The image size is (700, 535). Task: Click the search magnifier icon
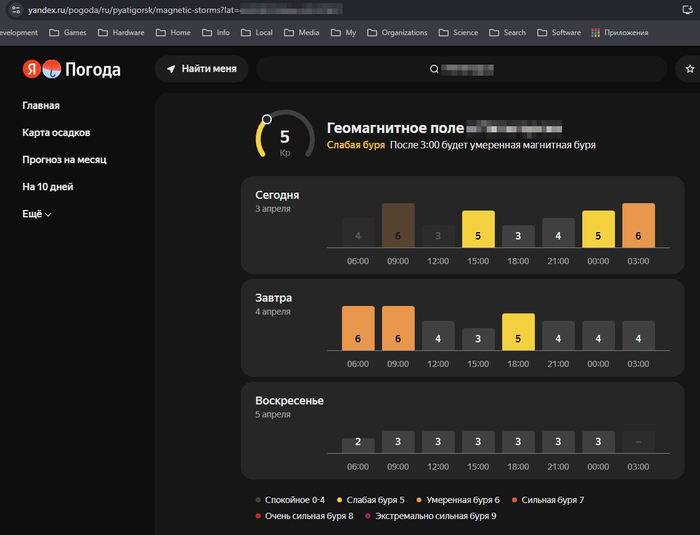tap(434, 69)
